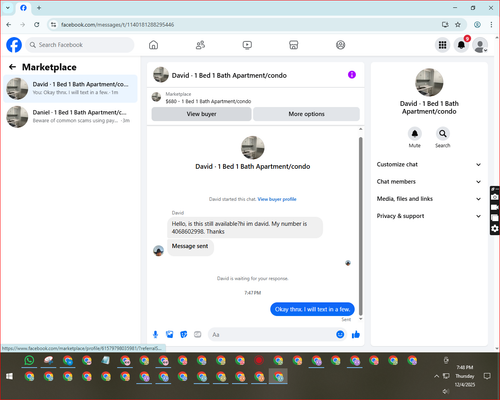Open the Chrome three-dot menu

[x=491, y=25]
